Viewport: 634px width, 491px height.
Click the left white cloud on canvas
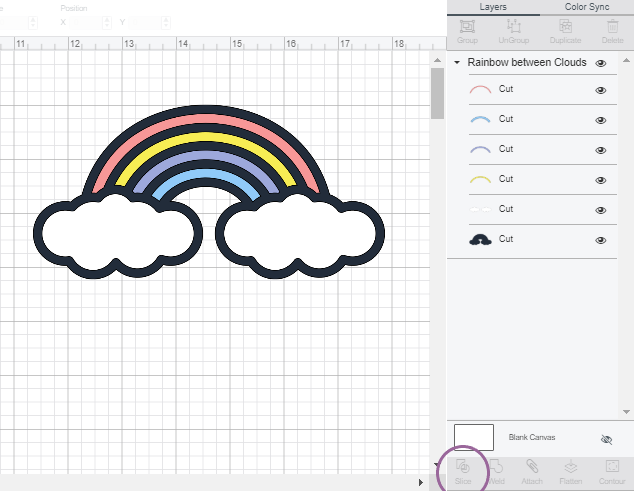coord(118,235)
